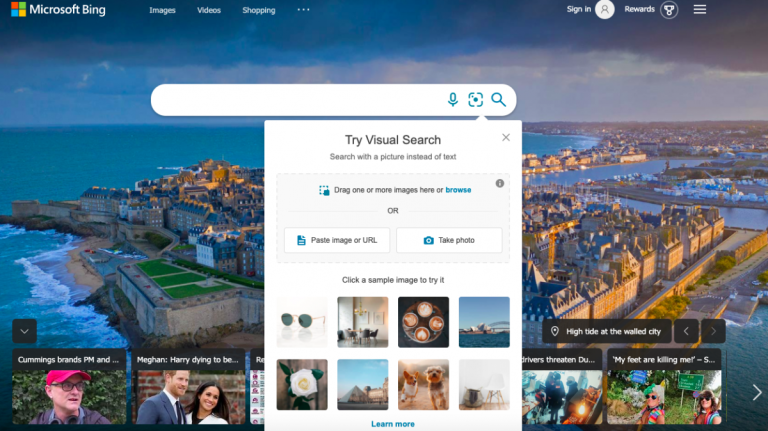The height and width of the screenshot is (431, 768).
Task: Select the sunglasses sample image
Action: tap(302, 322)
